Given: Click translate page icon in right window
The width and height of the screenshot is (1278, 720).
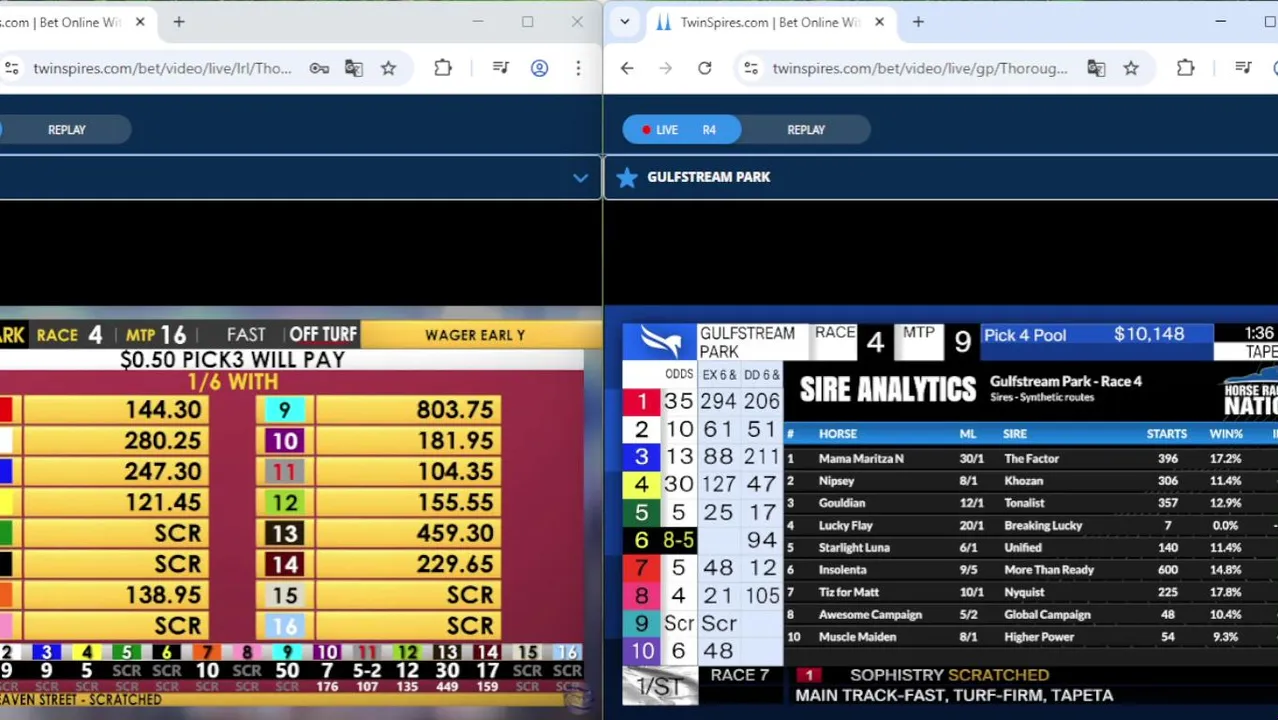Looking at the screenshot, I should coord(1096,68).
